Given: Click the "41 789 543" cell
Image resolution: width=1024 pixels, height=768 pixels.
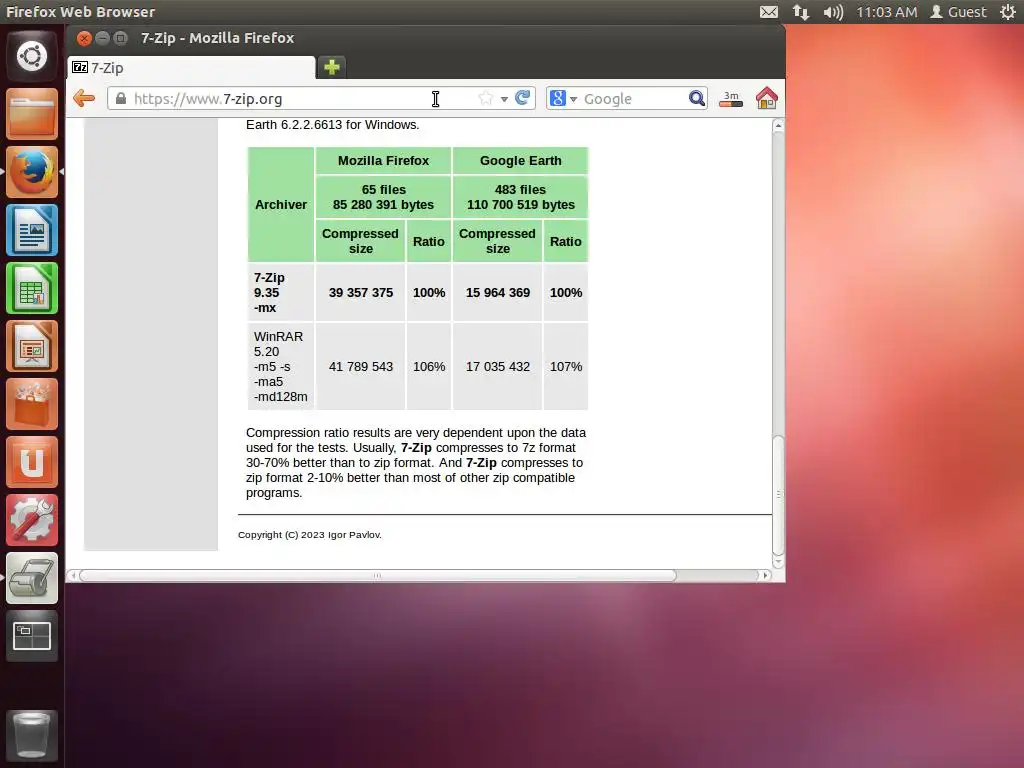Looking at the screenshot, I should coord(360,366).
